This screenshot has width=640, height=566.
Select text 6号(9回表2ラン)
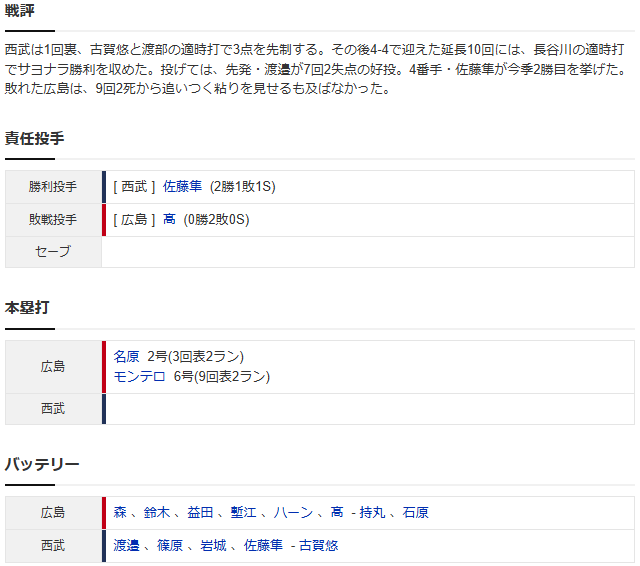pos(222,376)
